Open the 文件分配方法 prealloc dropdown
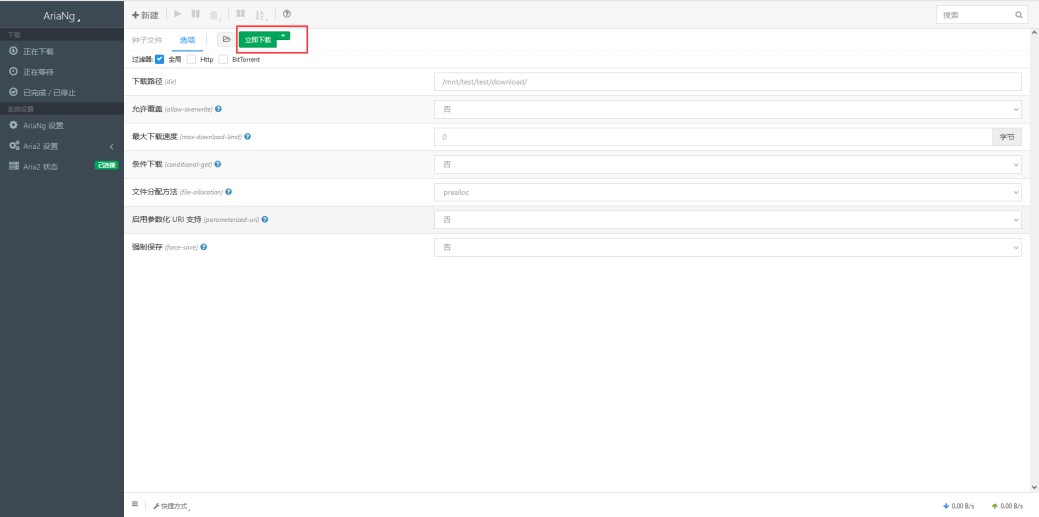Image resolution: width=1039 pixels, height=517 pixels. coord(727,191)
